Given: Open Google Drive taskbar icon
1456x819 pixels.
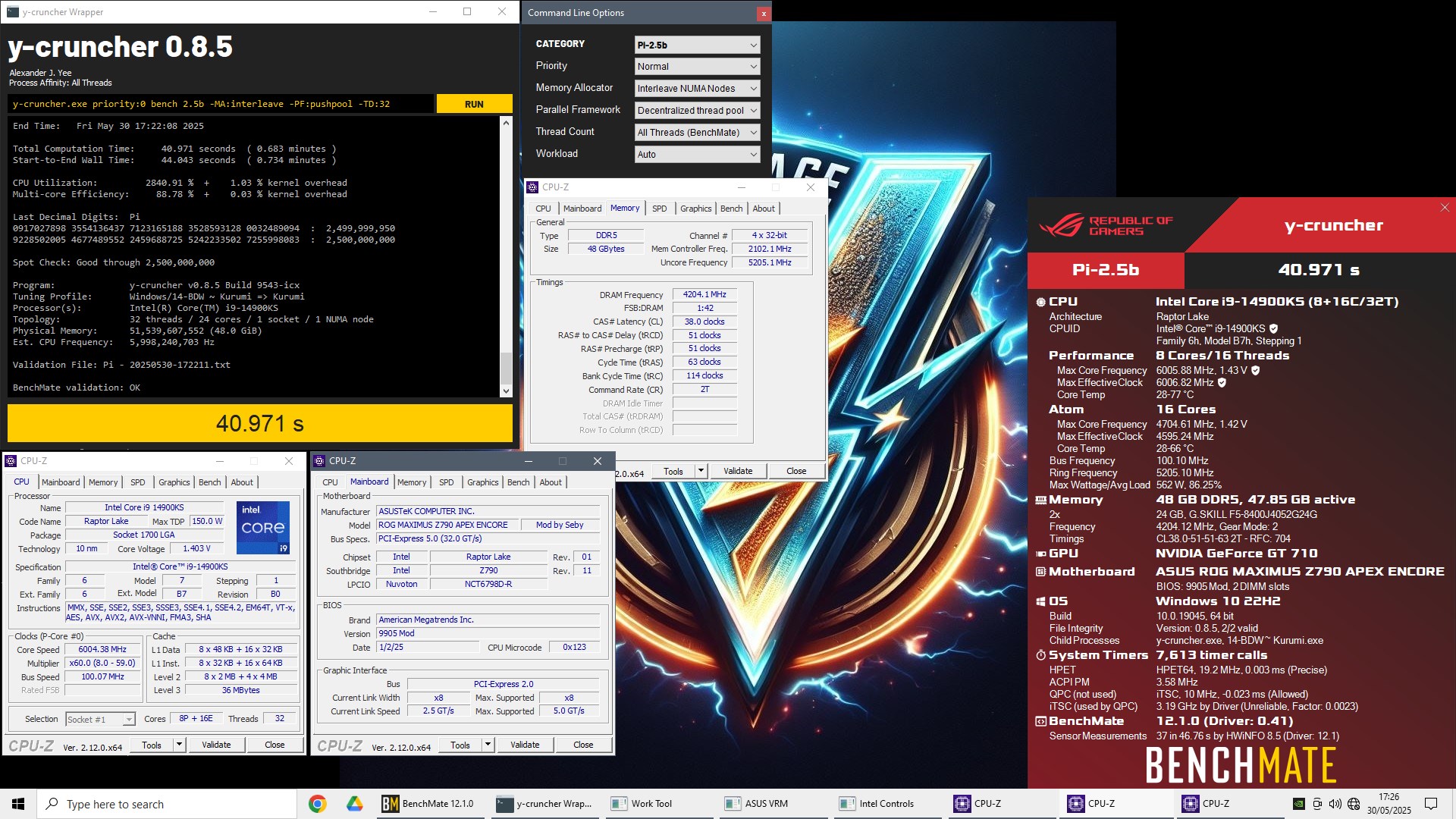Looking at the screenshot, I should click(x=354, y=804).
